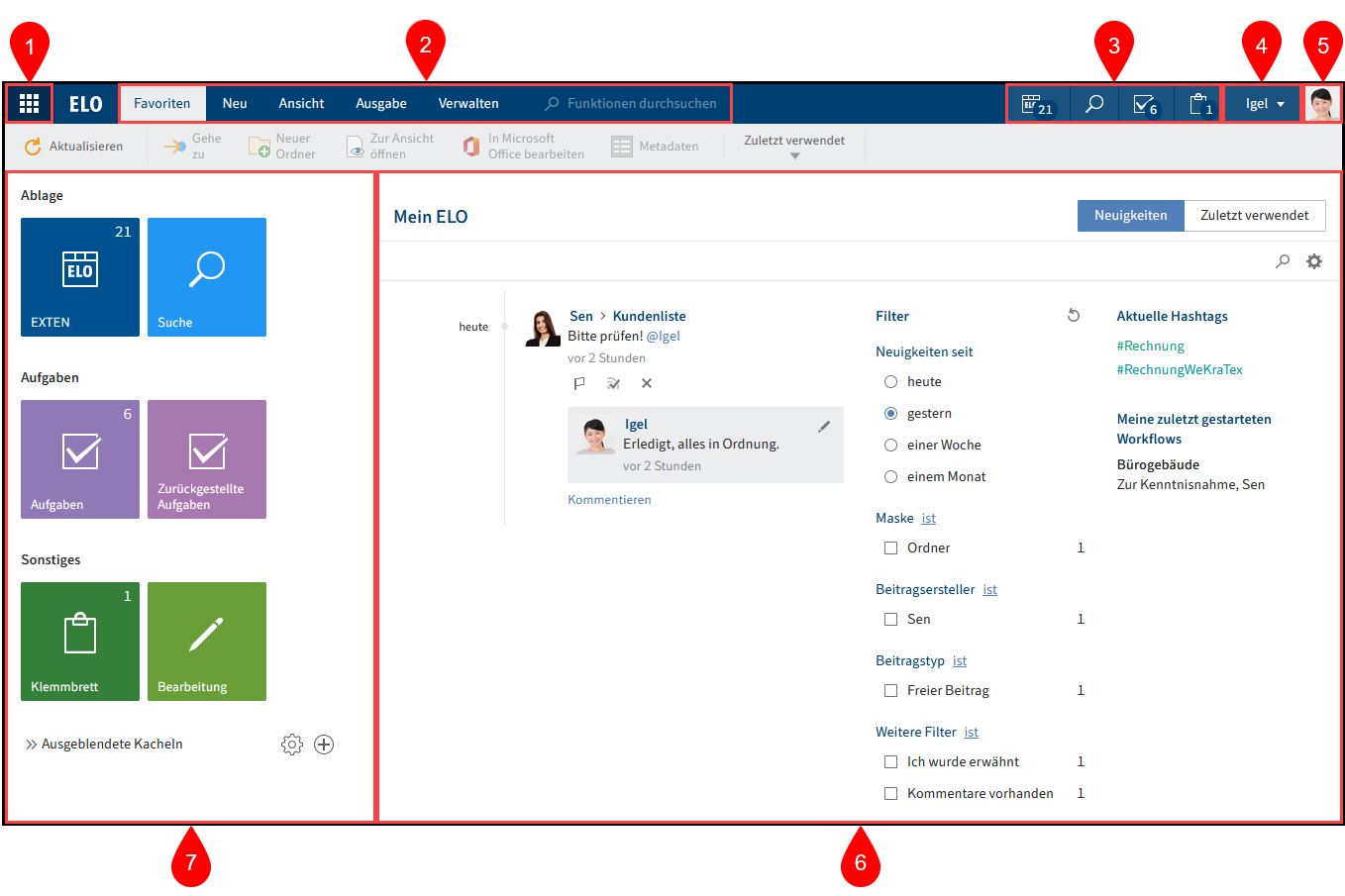The height and width of the screenshot is (896, 1345).
Task: Select the 'heute' radio button
Action: point(890,382)
